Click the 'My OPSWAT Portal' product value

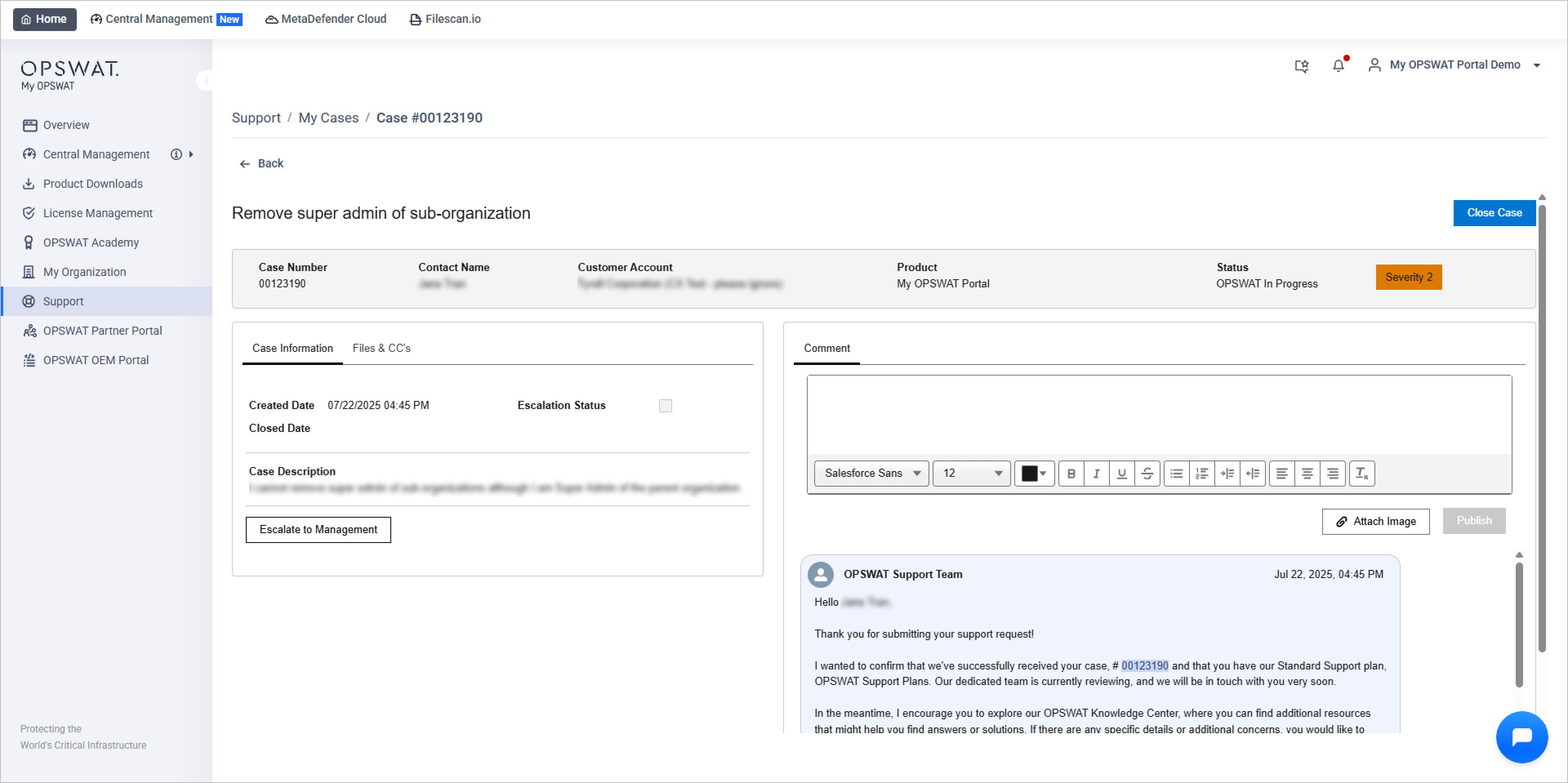[x=943, y=284]
